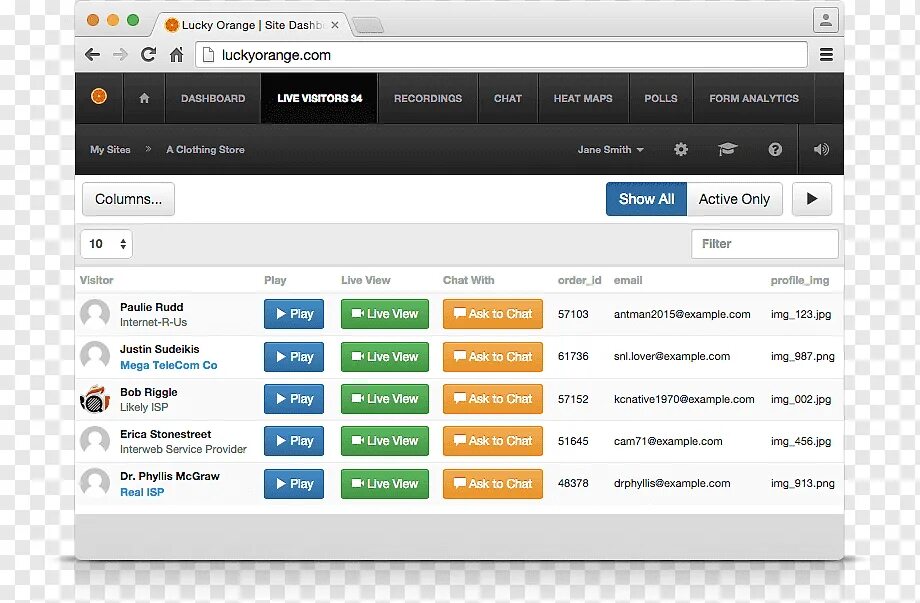
Task: Play Paulie Rudd's session
Action: [294, 314]
